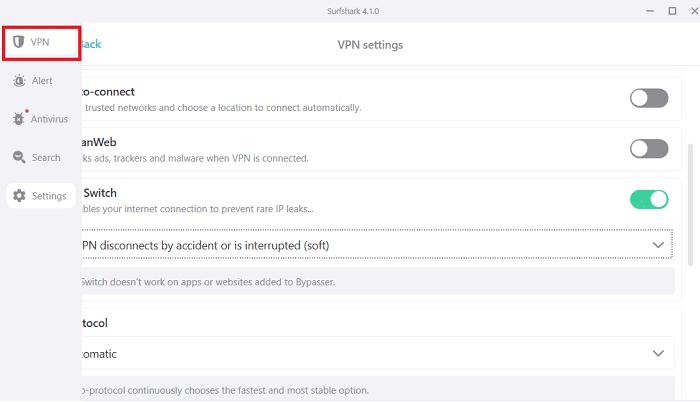This screenshot has height=402, width=700.
Task: Select the Settings label in sidebar
Action: pyautogui.click(x=48, y=196)
